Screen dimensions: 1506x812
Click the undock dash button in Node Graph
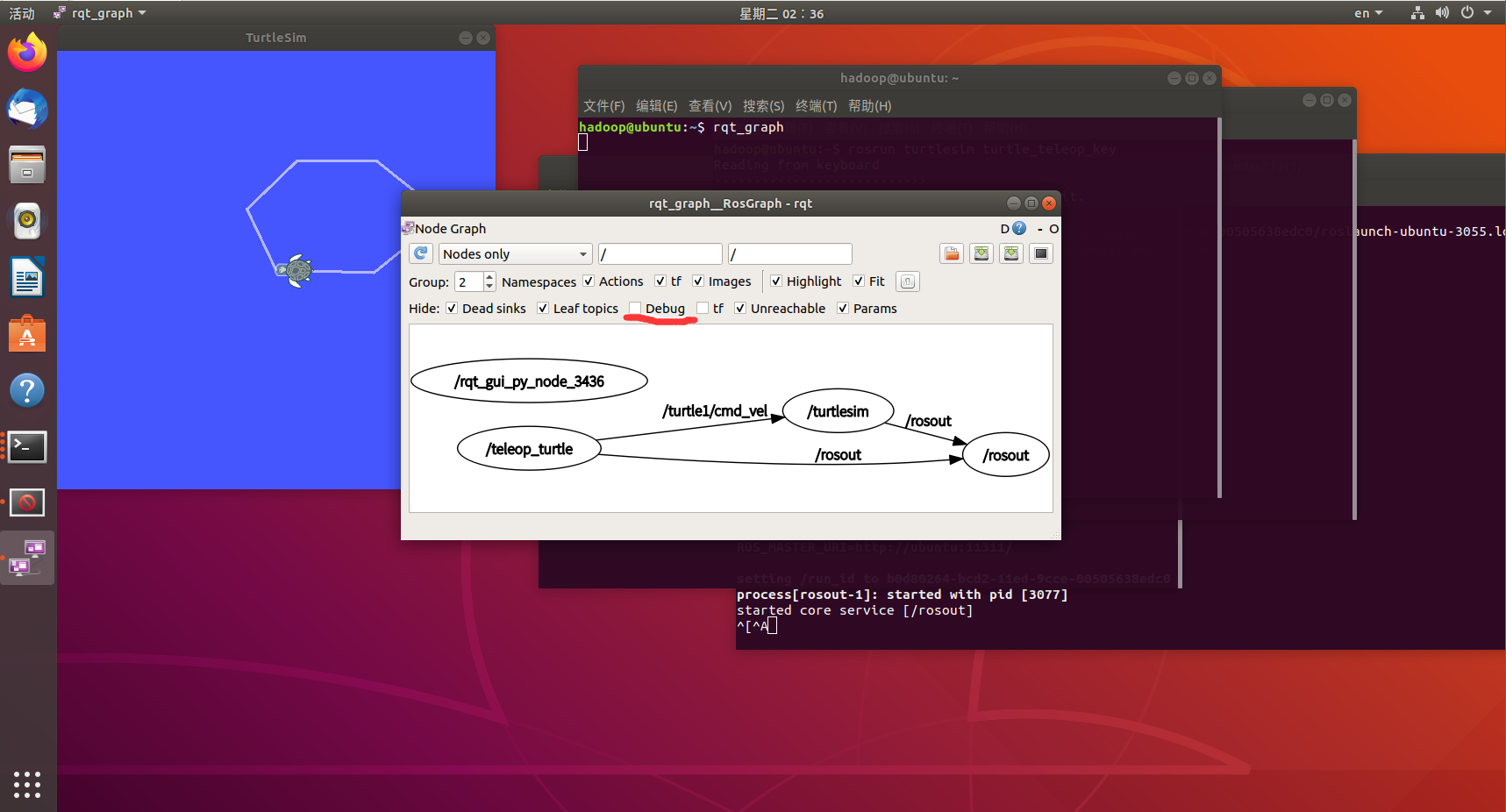(x=1040, y=229)
